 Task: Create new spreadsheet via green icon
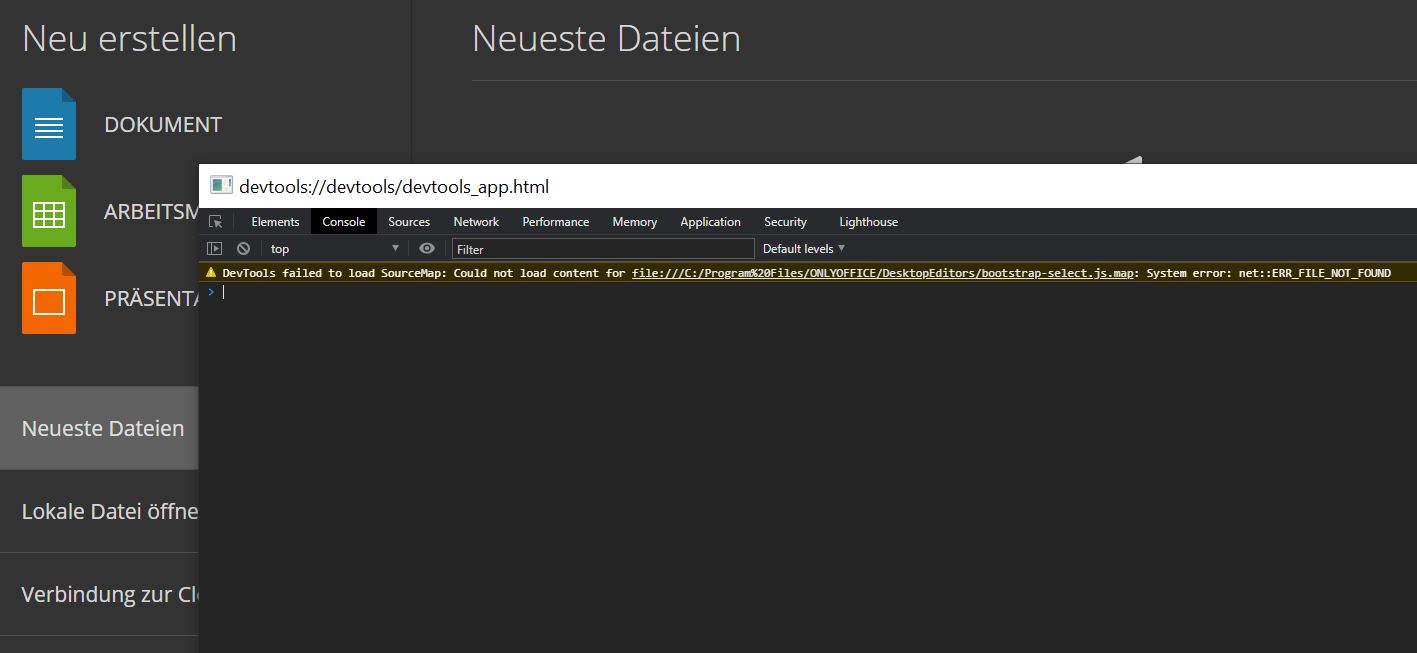pos(49,211)
